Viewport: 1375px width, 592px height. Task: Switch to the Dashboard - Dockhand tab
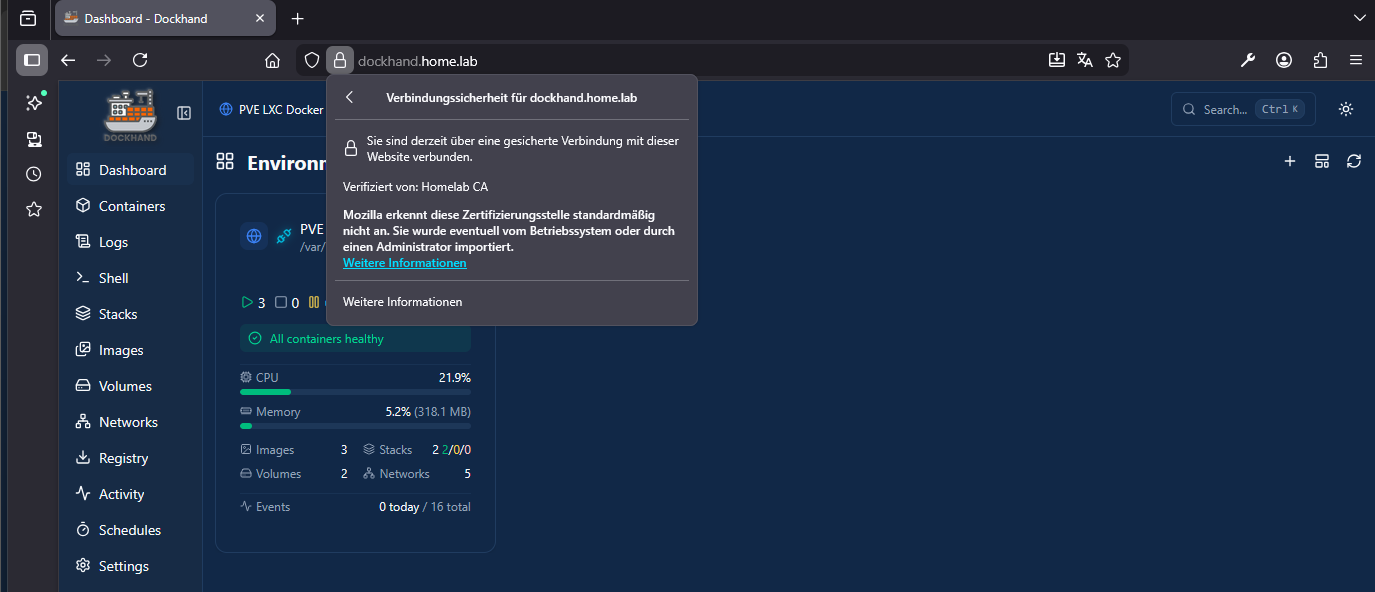tap(150, 18)
